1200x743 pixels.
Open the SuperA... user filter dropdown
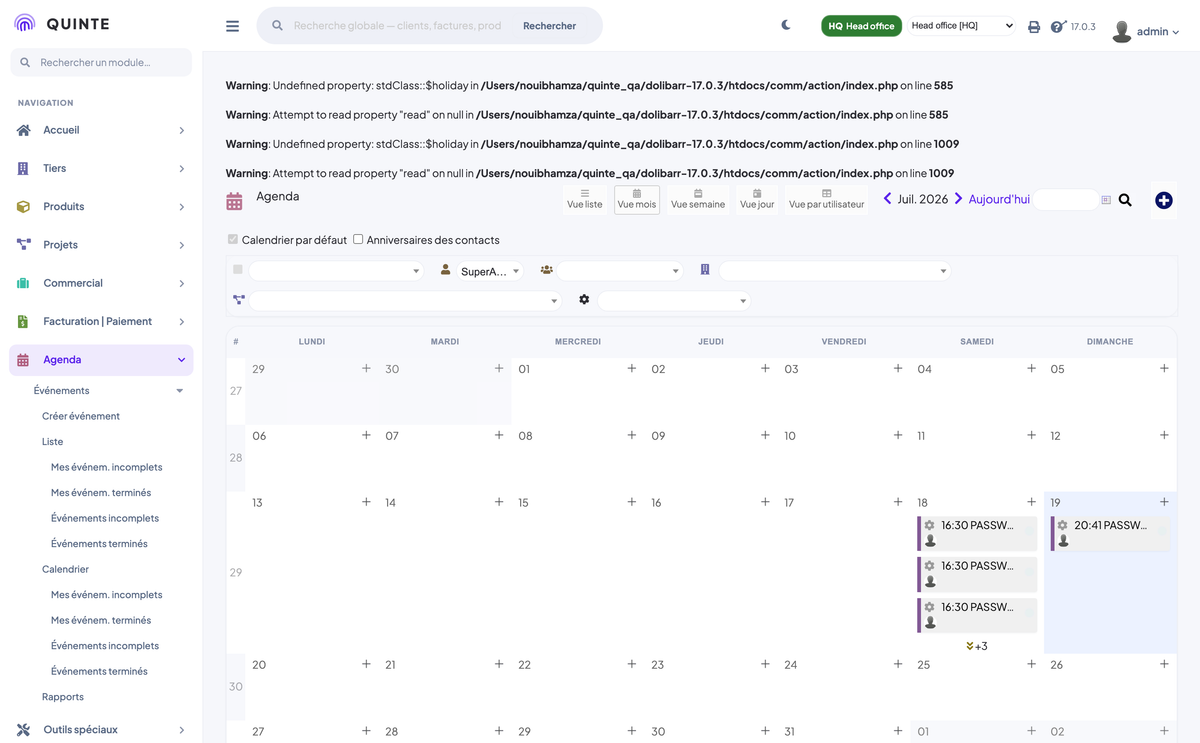tap(489, 271)
